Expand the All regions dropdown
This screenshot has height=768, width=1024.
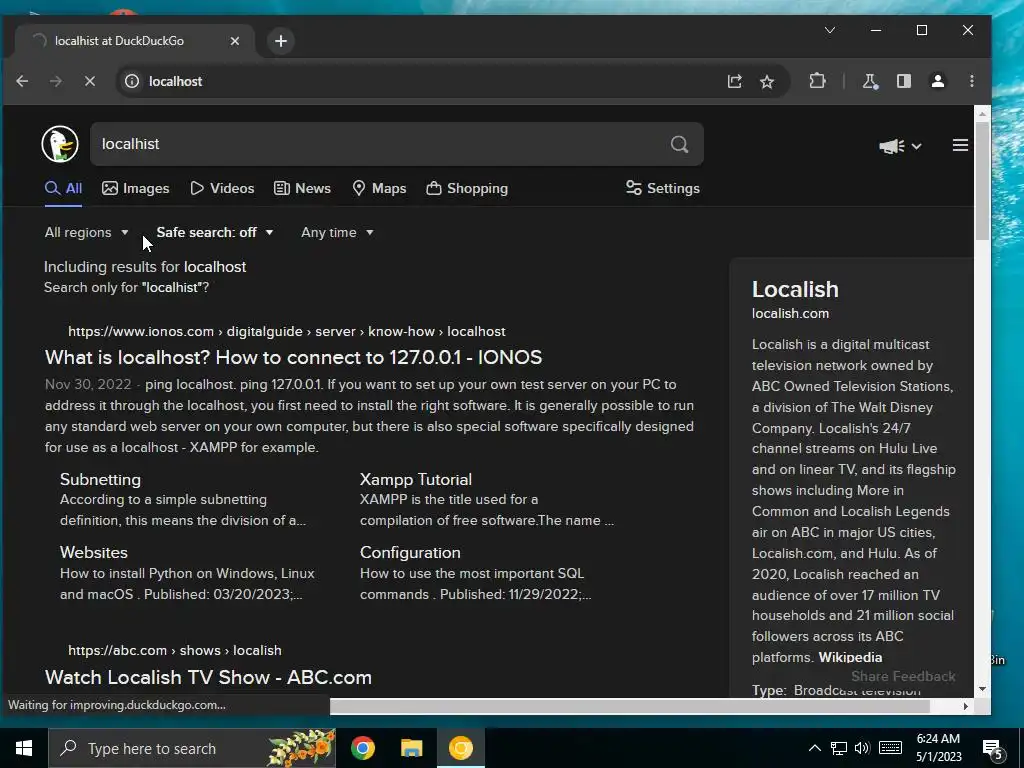[x=86, y=232]
